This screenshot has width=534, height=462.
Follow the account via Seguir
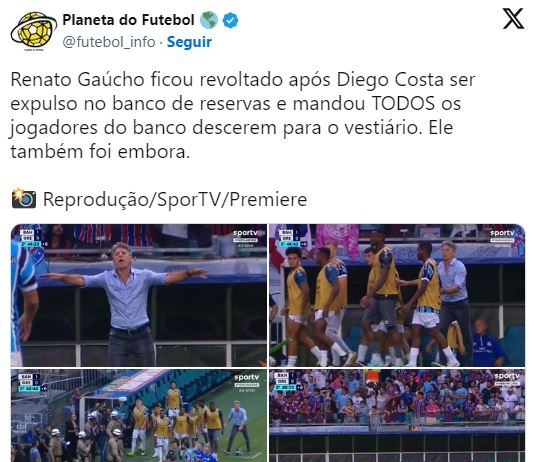[189, 42]
